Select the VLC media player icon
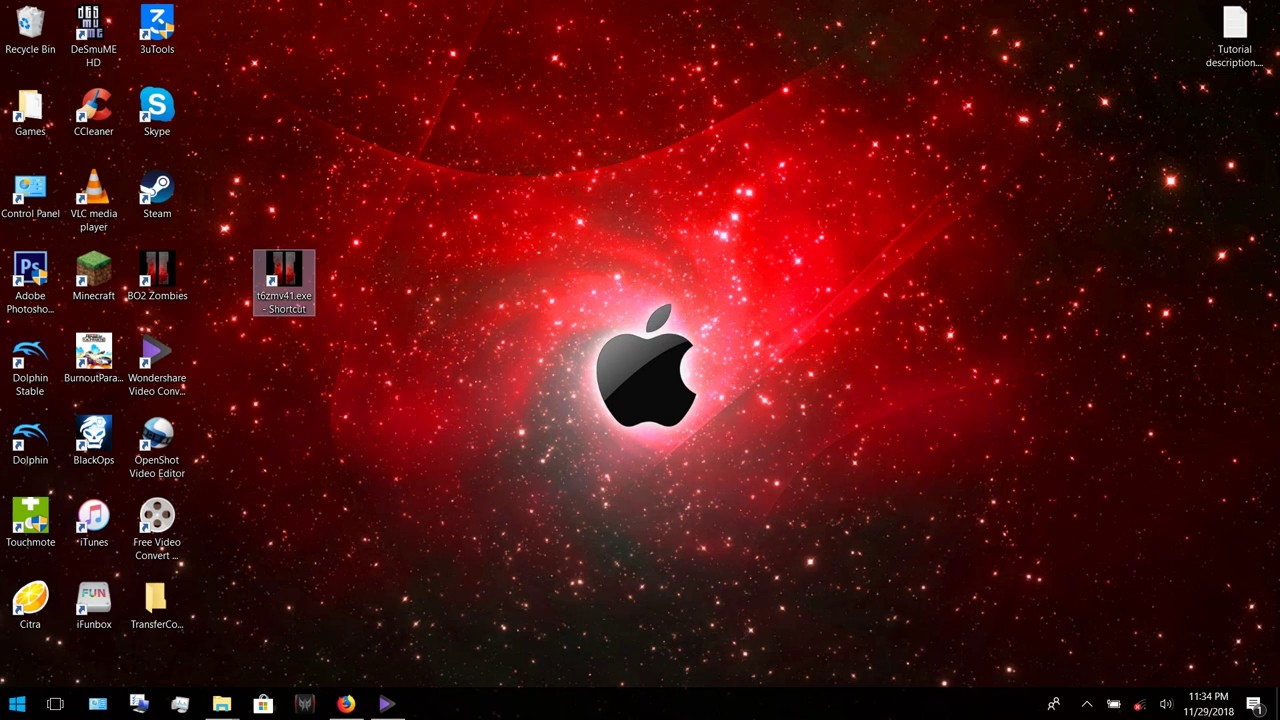 (93, 201)
